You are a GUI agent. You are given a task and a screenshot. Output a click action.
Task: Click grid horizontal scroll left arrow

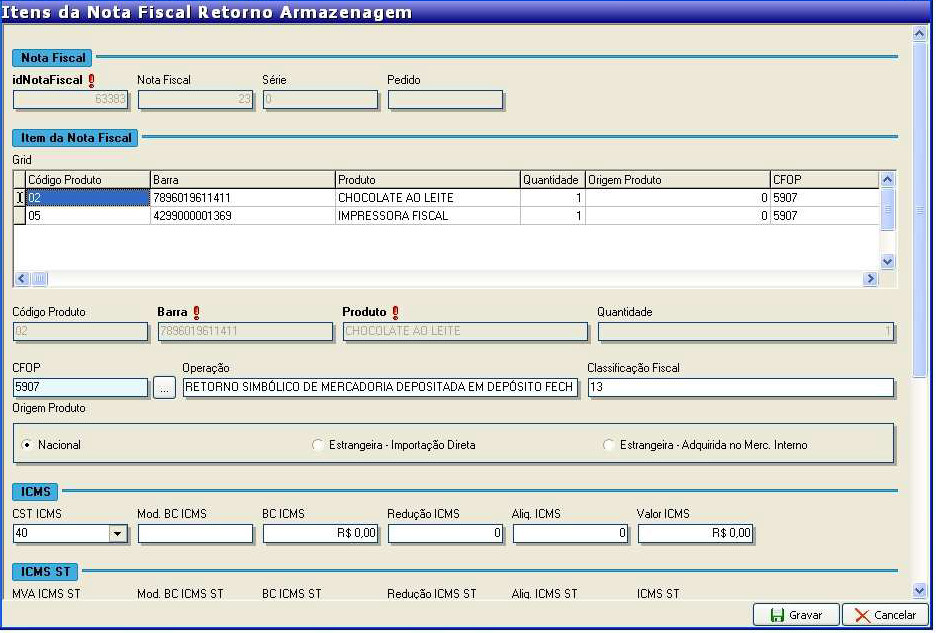22,279
